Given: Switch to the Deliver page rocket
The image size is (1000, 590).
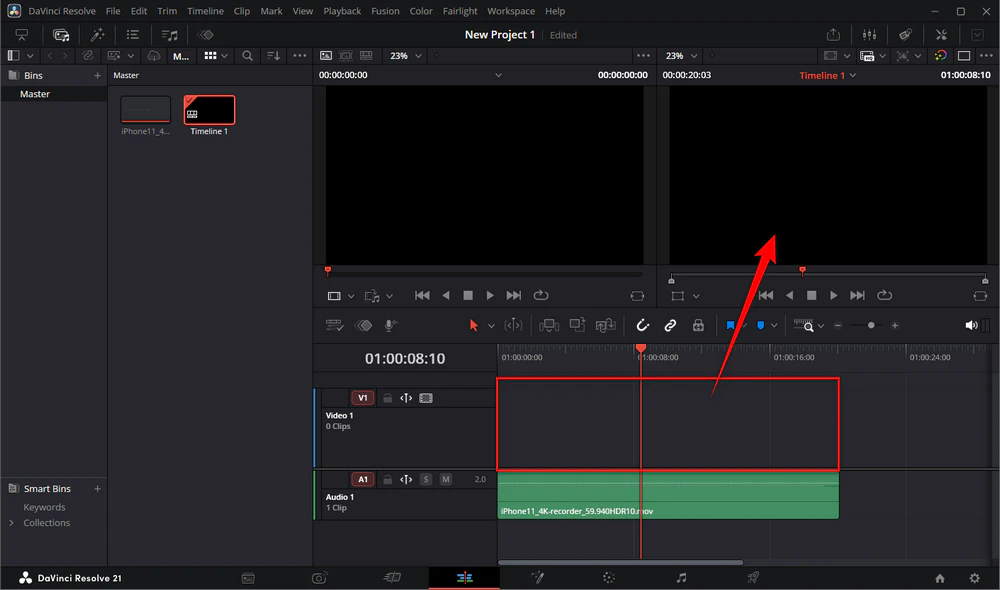Looking at the screenshot, I should pyautogui.click(x=753, y=578).
